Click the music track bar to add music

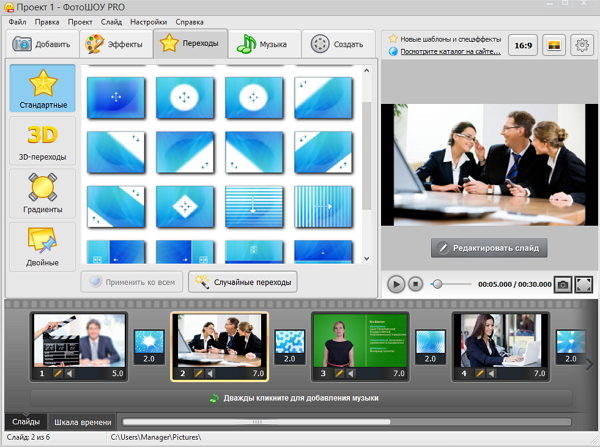click(301, 398)
